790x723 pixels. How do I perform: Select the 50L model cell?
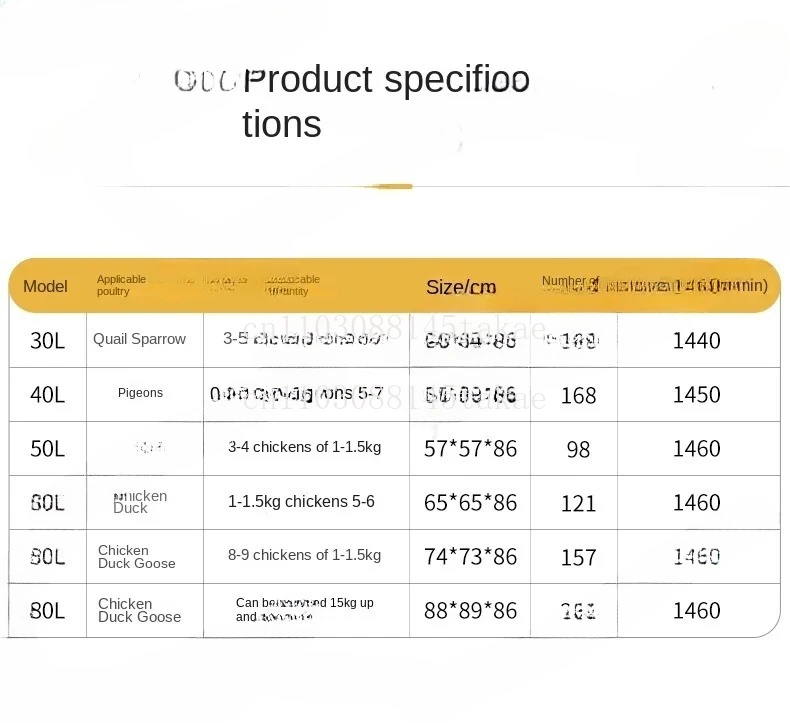[47, 448]
